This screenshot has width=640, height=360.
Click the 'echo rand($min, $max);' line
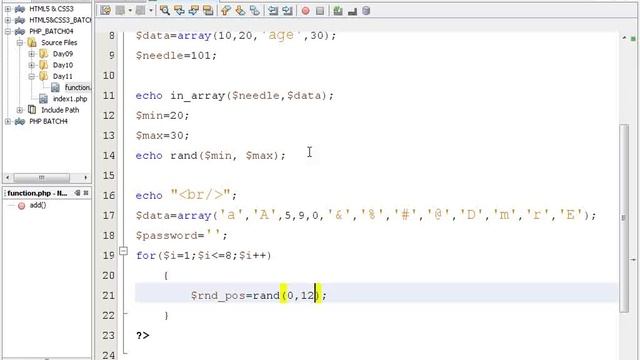point(211,156)
